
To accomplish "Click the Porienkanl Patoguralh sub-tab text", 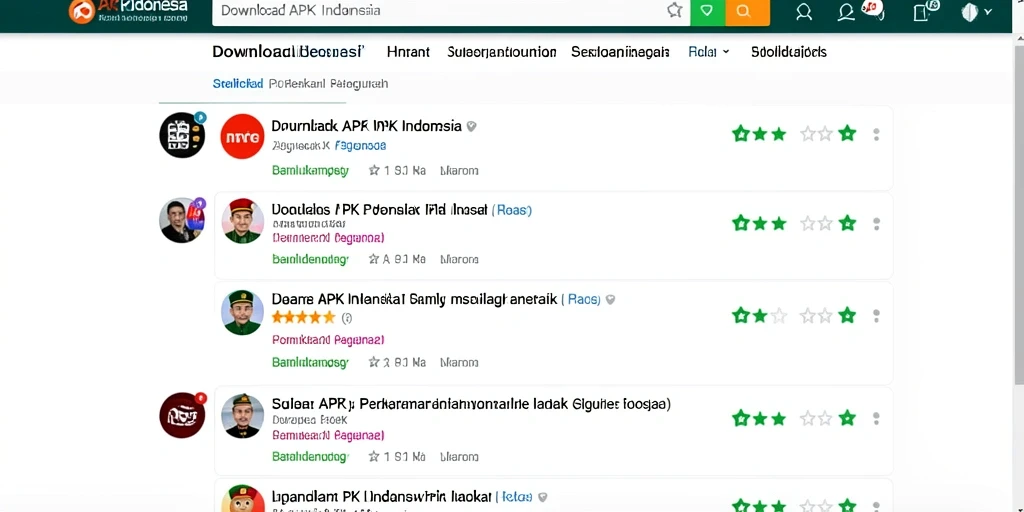I will coord(328,84).
